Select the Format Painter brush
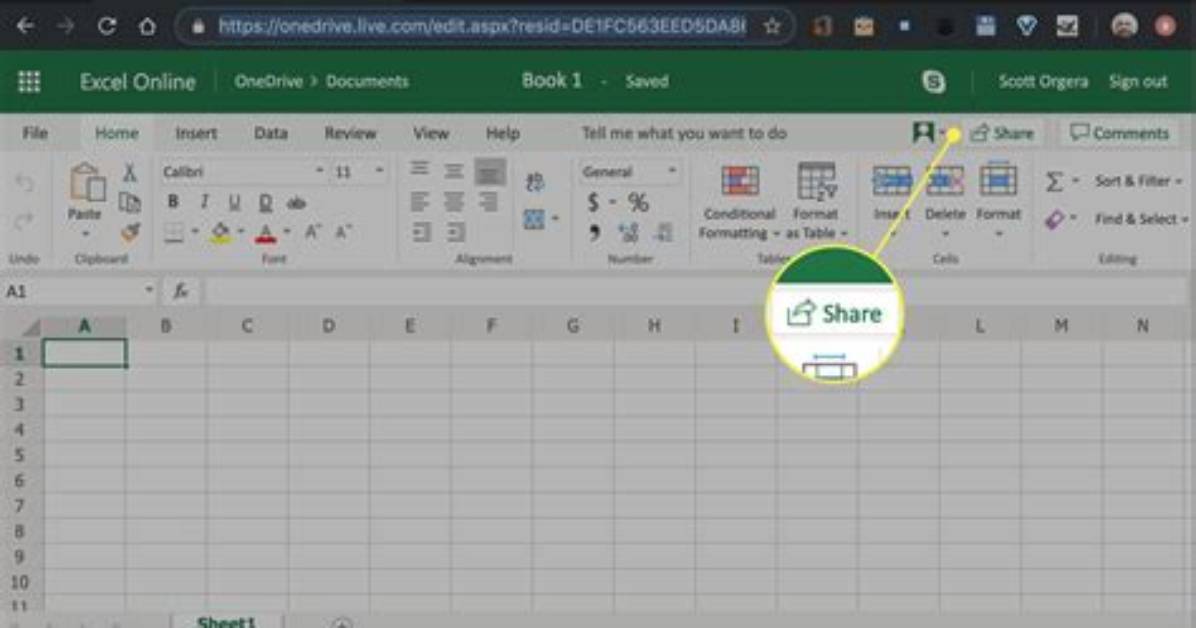The height and width of the screenshot is (628, 1196). point(130,231)
